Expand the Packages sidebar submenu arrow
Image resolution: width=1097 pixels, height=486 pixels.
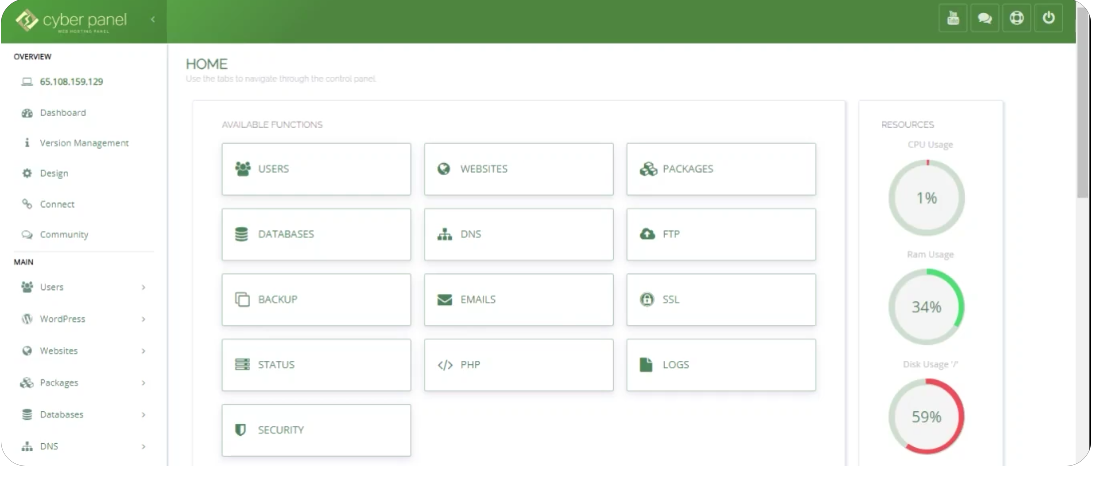coord(143,383)
